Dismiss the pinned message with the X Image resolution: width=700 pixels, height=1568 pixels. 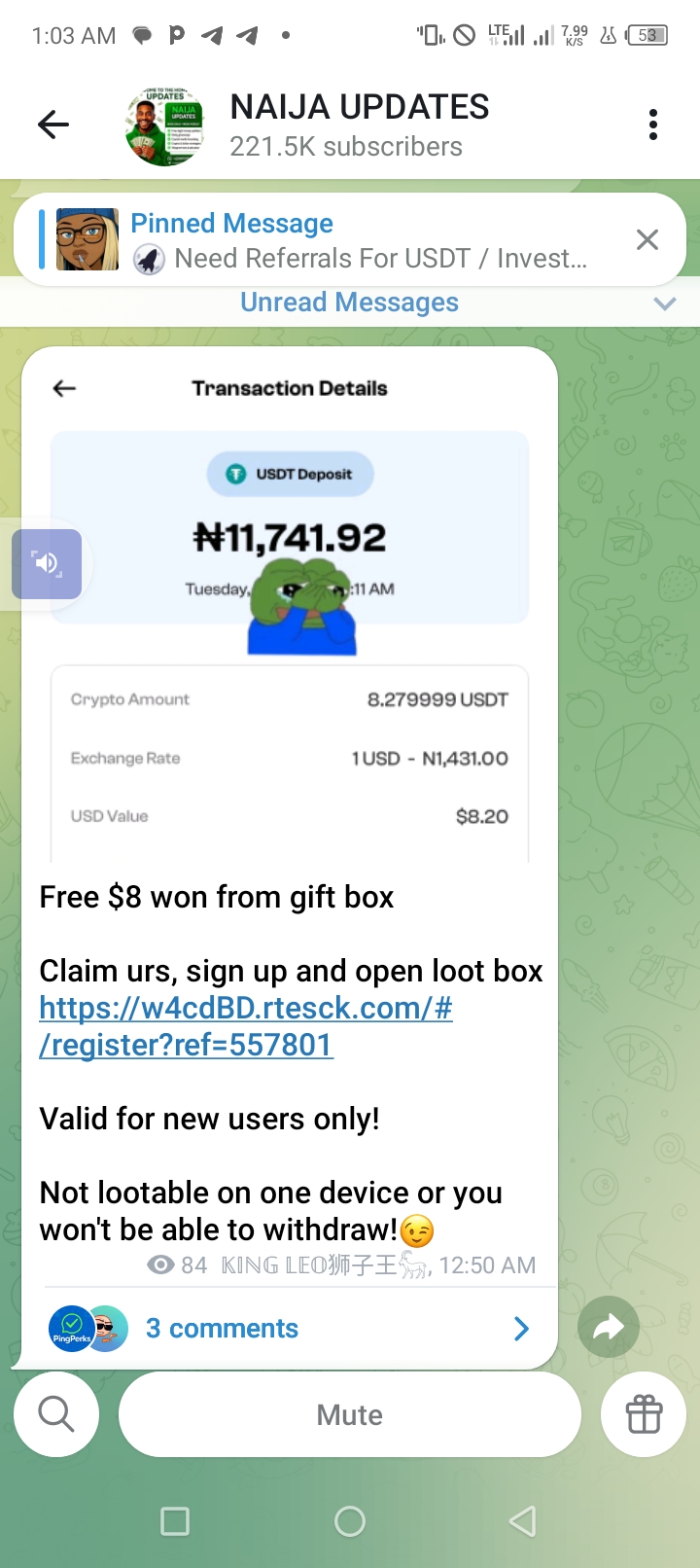click(647, 239)
